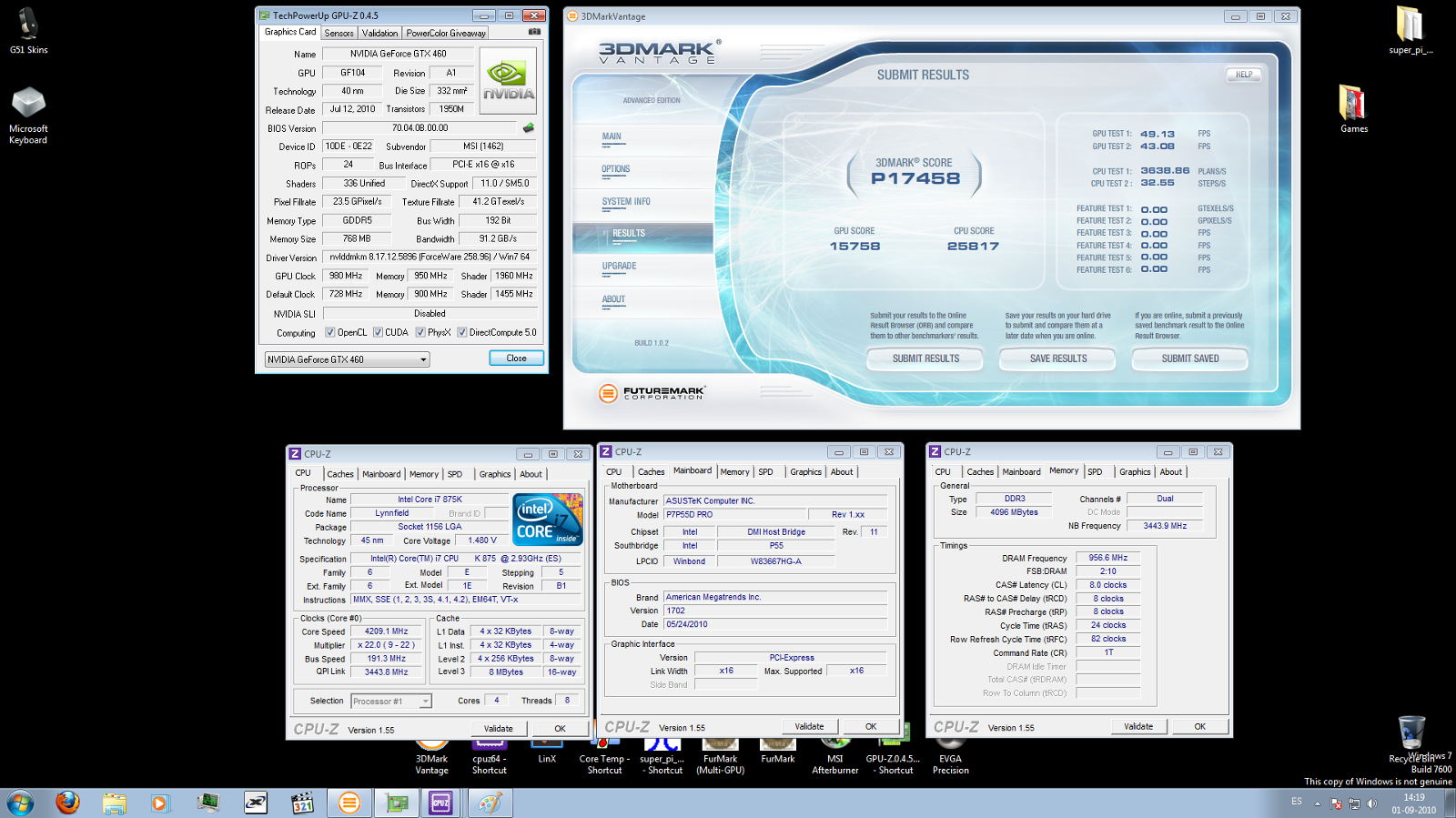Open the Games desktop icon

tap(1353, 109)
